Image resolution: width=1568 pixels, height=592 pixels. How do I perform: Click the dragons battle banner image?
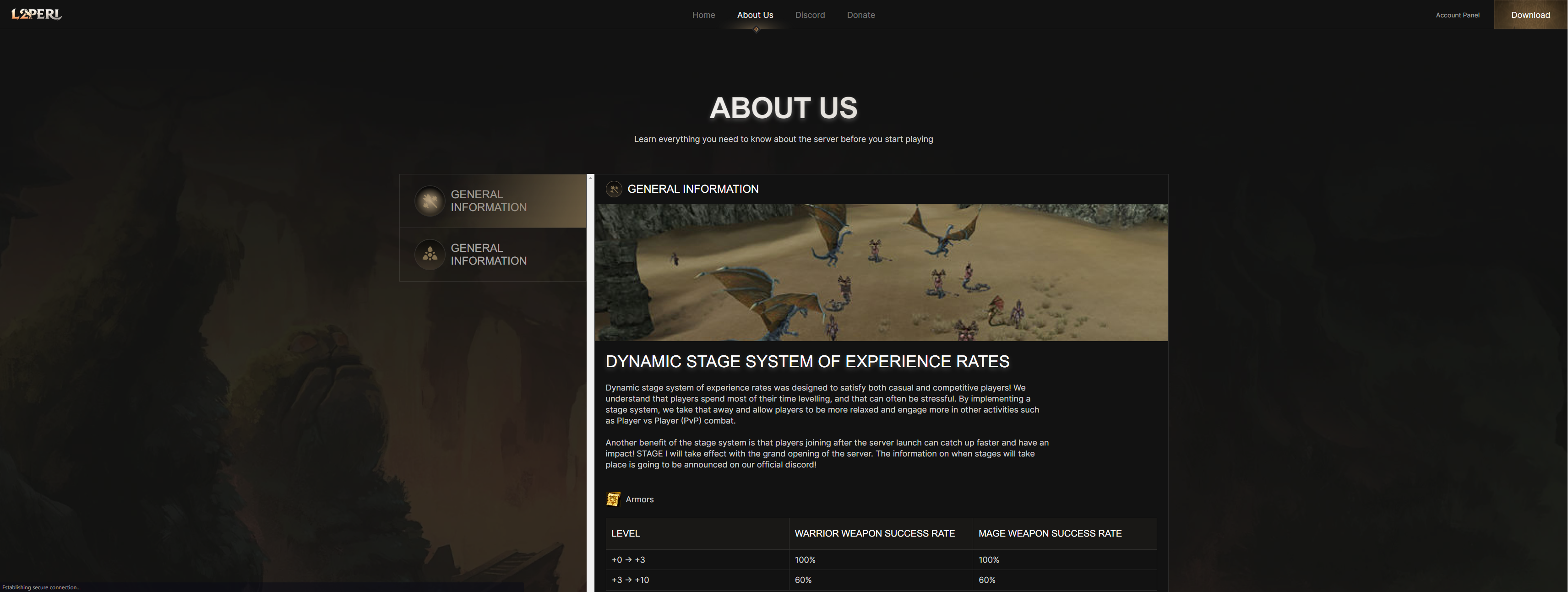[x=881, y=272]
